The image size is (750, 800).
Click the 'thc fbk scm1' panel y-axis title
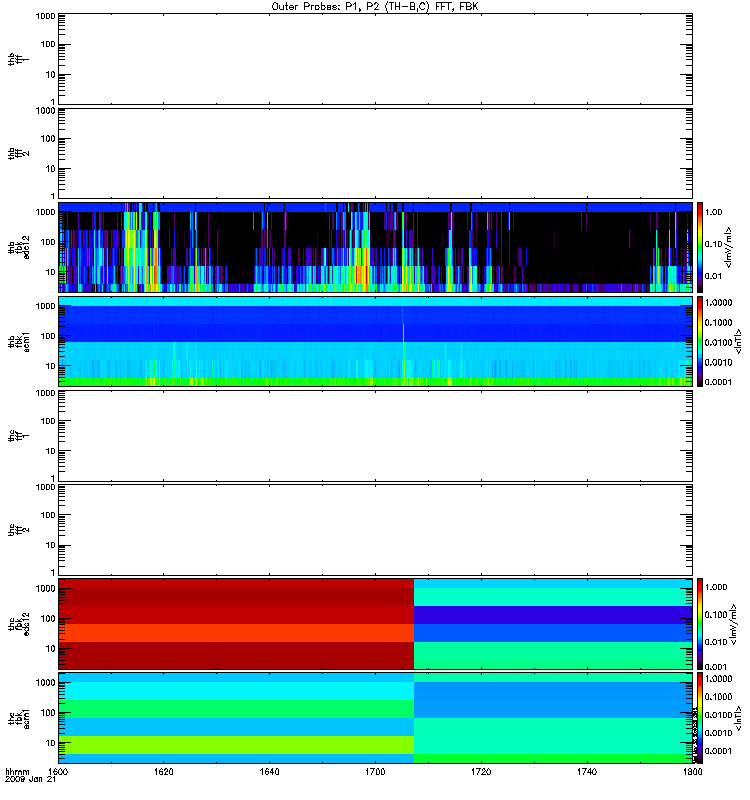click(19, 718)
